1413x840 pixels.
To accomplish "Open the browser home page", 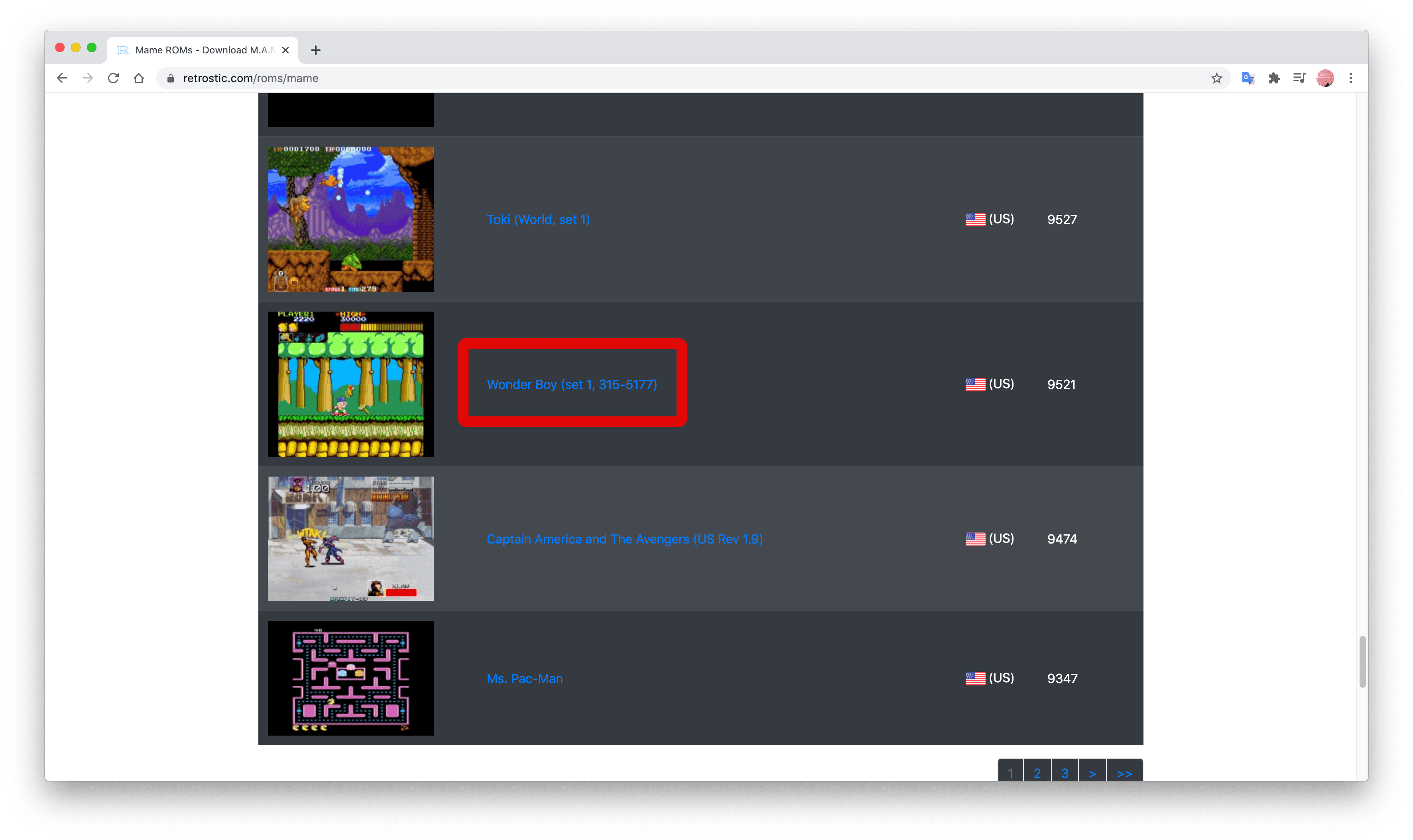I will (139, 78).
